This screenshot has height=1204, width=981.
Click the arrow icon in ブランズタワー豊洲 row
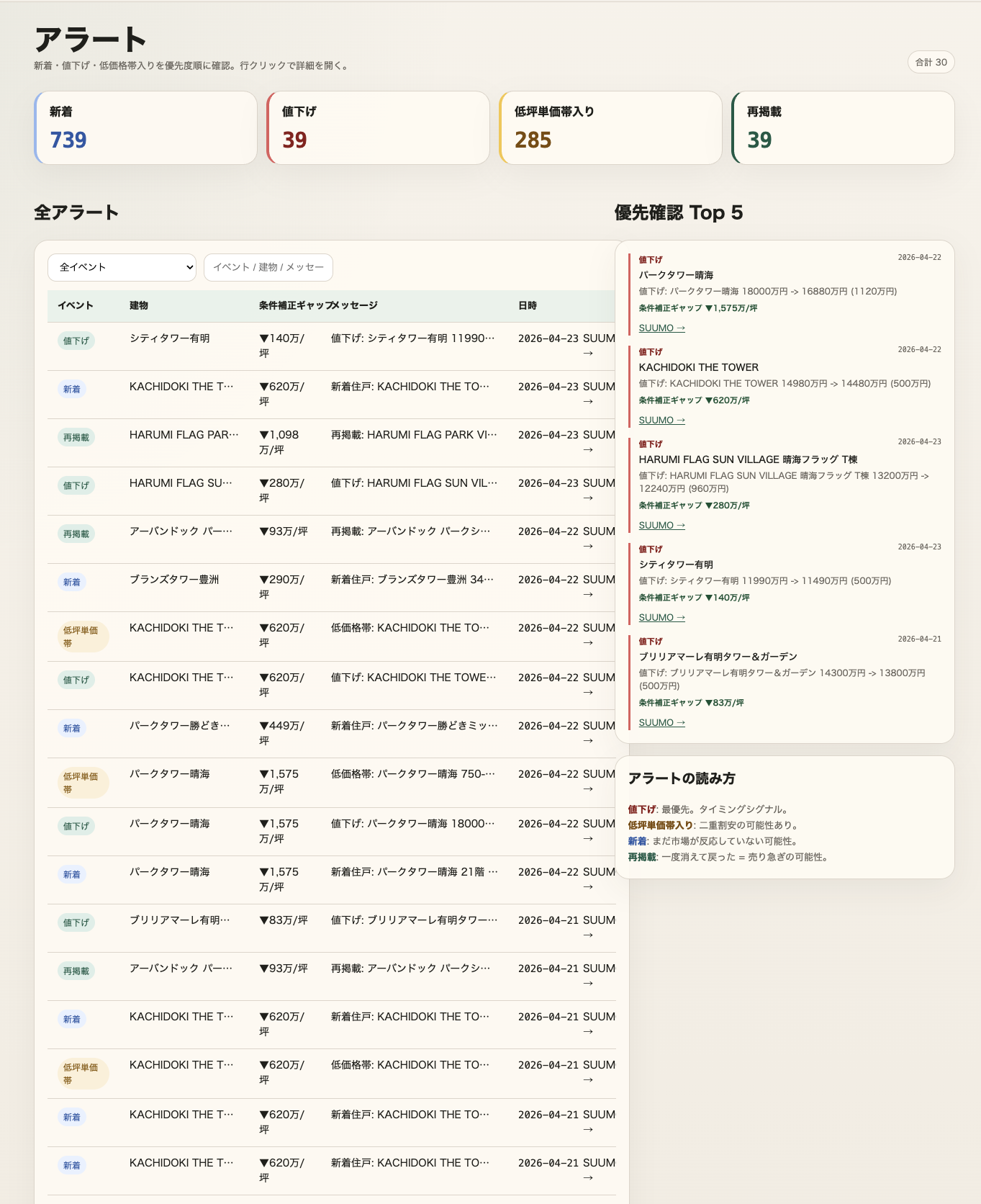coord(588,595)
